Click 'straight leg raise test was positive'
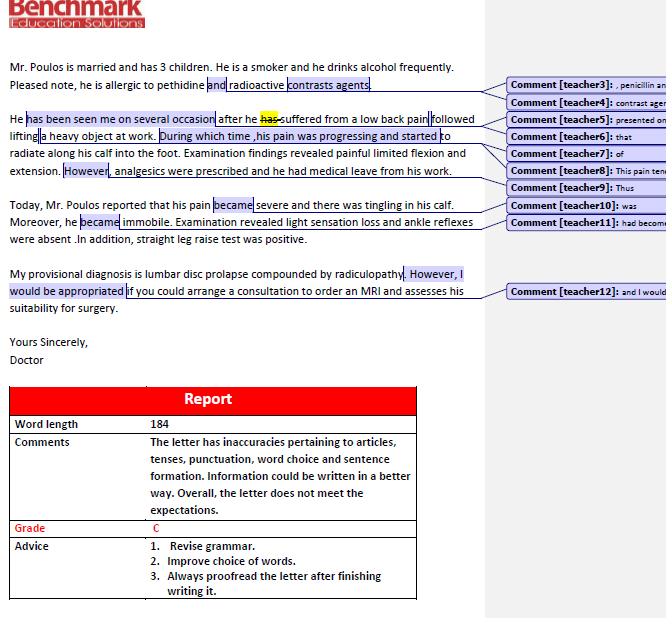This screenshot has height=618, width=666. pos(221,240)
